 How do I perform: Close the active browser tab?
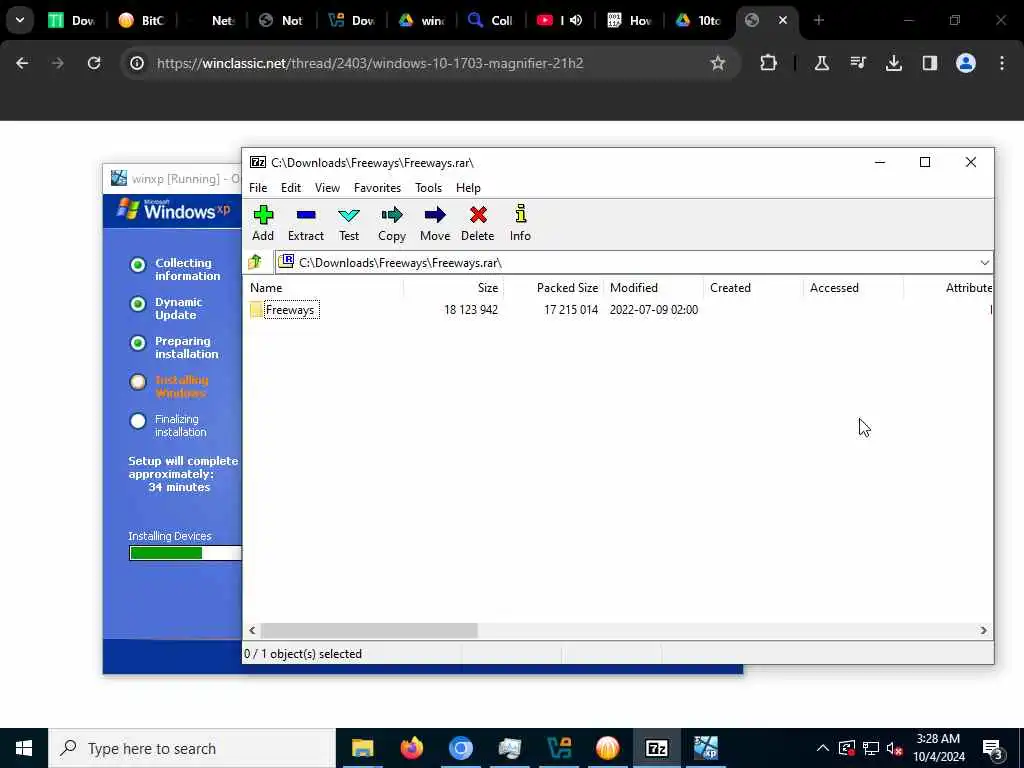[x=782, y=20]
